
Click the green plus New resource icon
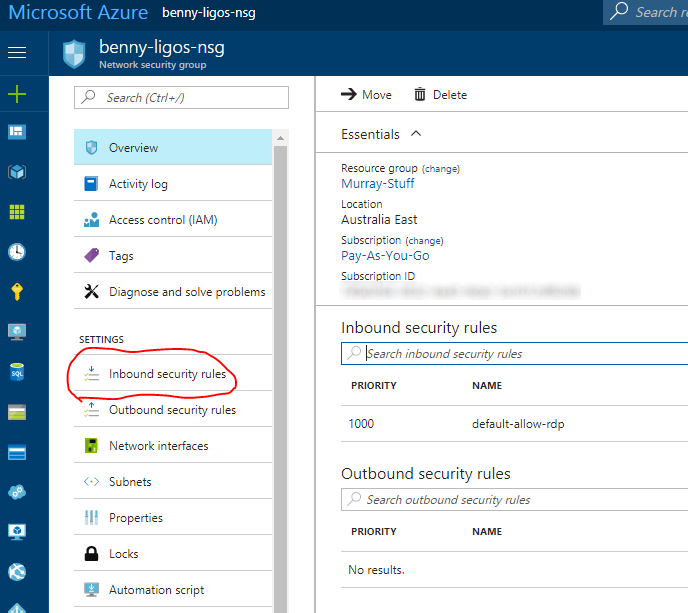(17, 94)
